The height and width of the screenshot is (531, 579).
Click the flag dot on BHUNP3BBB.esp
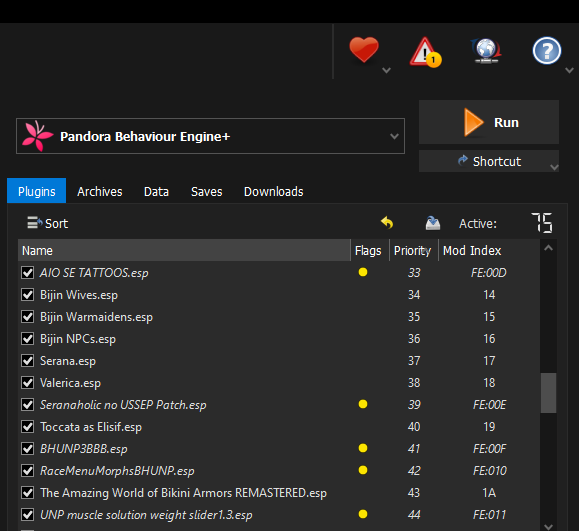(x=363, y=448)
